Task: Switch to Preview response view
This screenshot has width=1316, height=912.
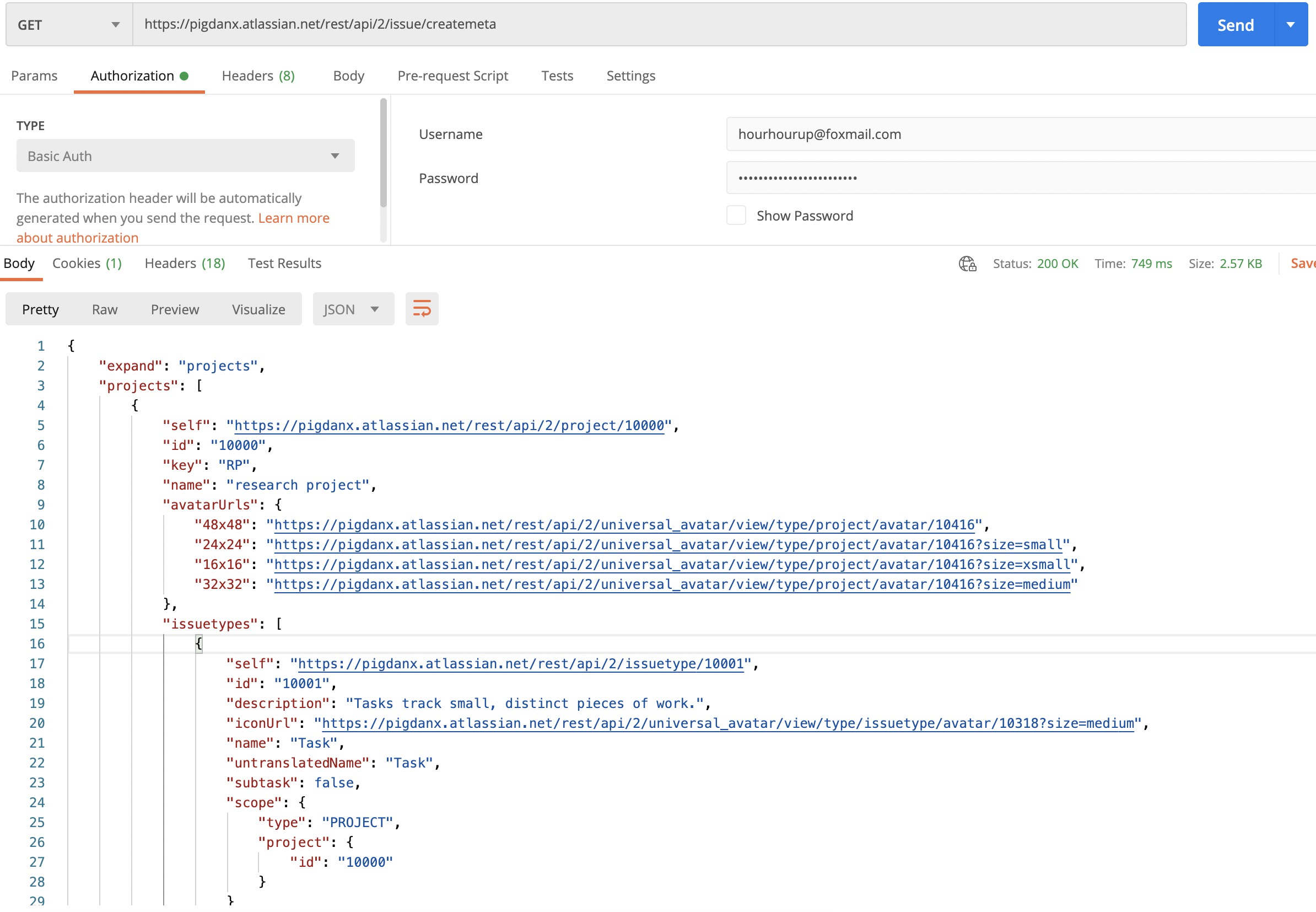Action: tap(175, 309)
